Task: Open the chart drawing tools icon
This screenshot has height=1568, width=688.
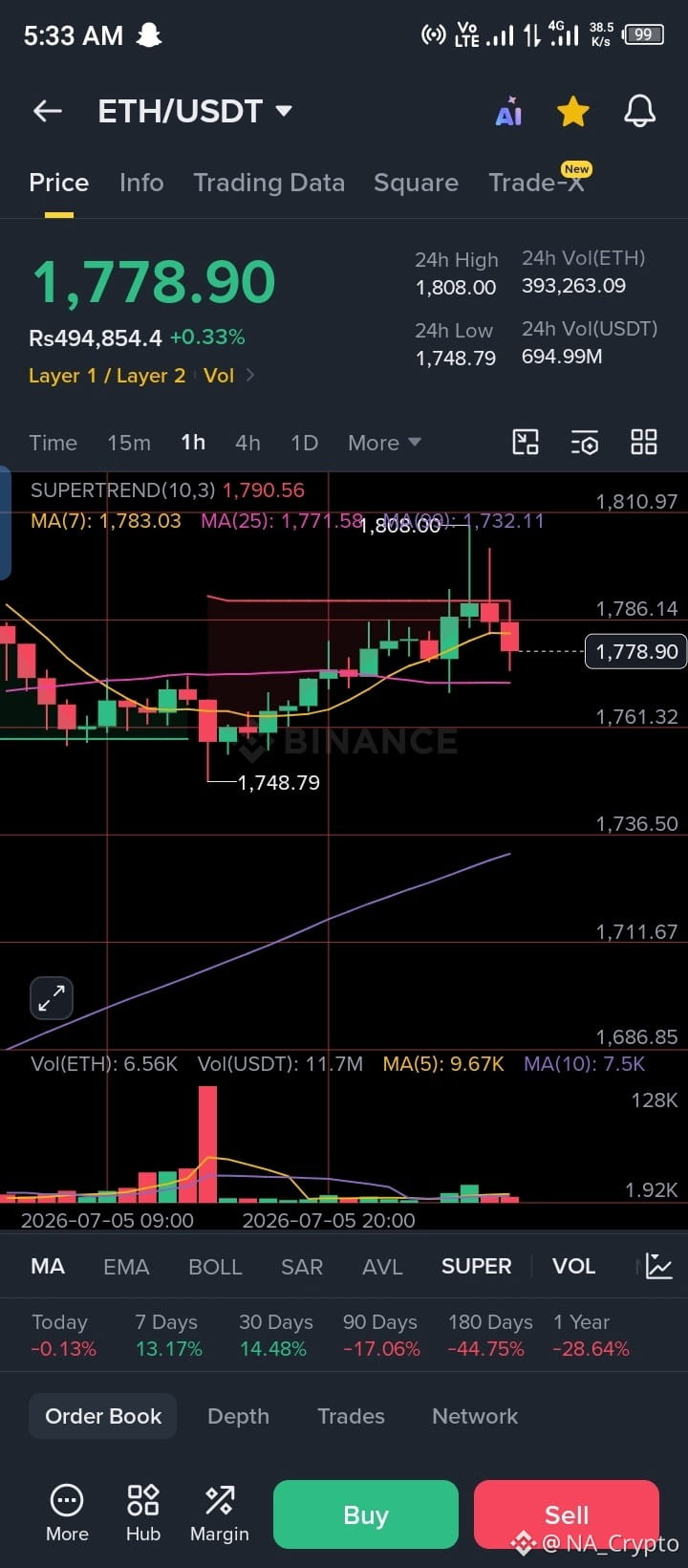Action: [x=526, y=442]
